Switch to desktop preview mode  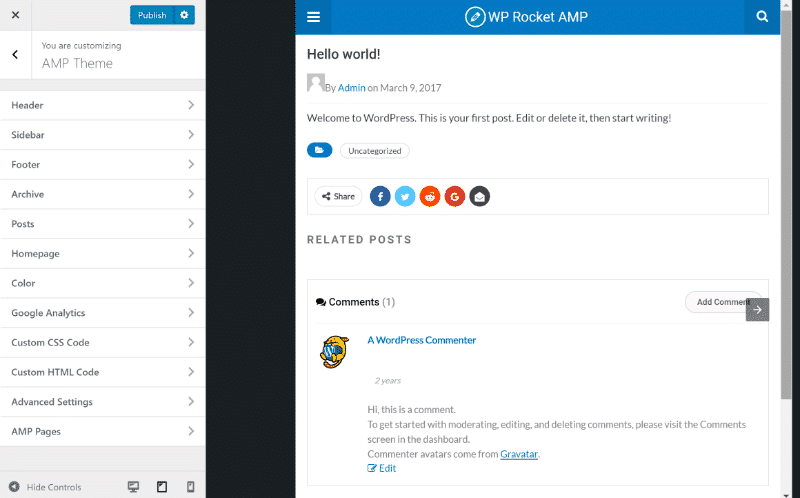[133, 487]
